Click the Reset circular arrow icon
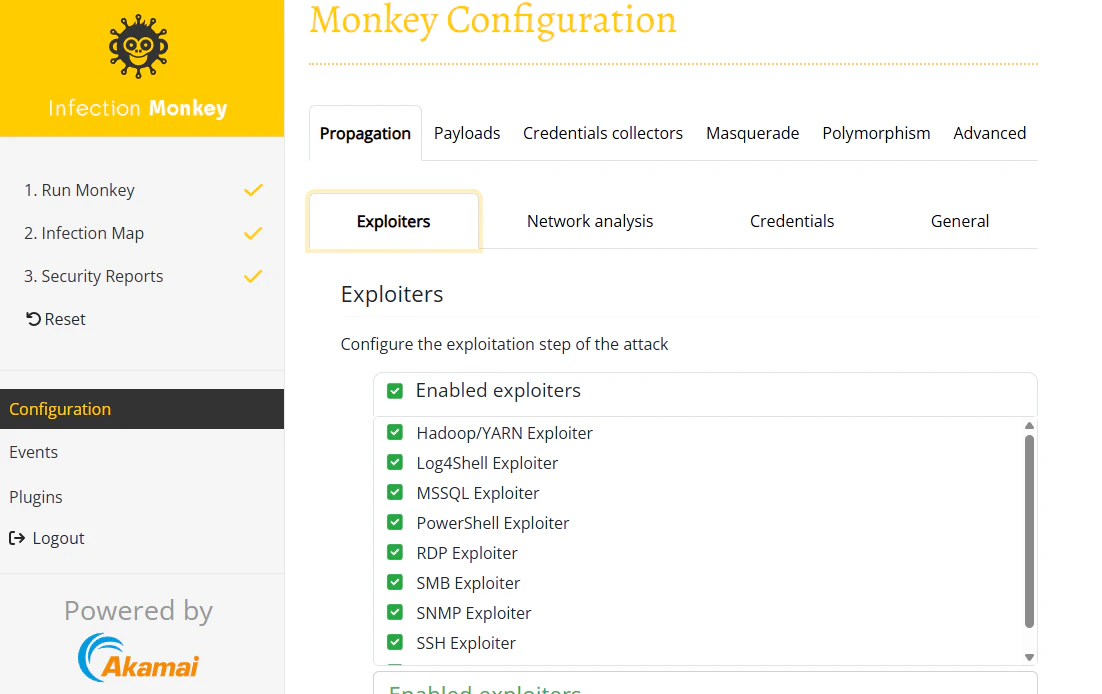This screenshot has height=694, width=1102. point(33,319)
